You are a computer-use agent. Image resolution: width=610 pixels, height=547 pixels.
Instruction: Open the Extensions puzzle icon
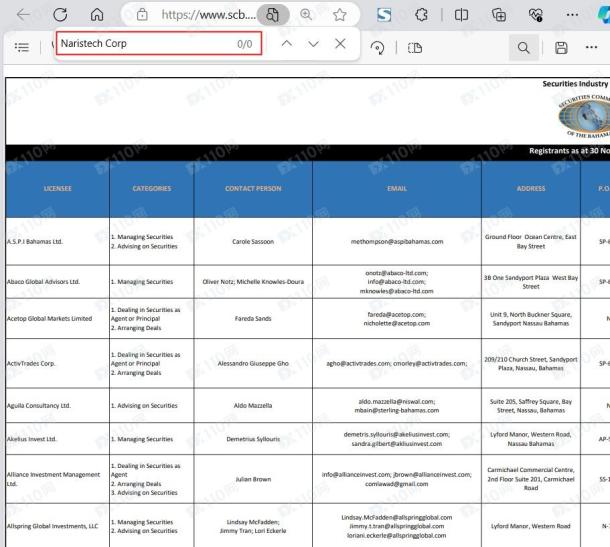tap(421, 15)
